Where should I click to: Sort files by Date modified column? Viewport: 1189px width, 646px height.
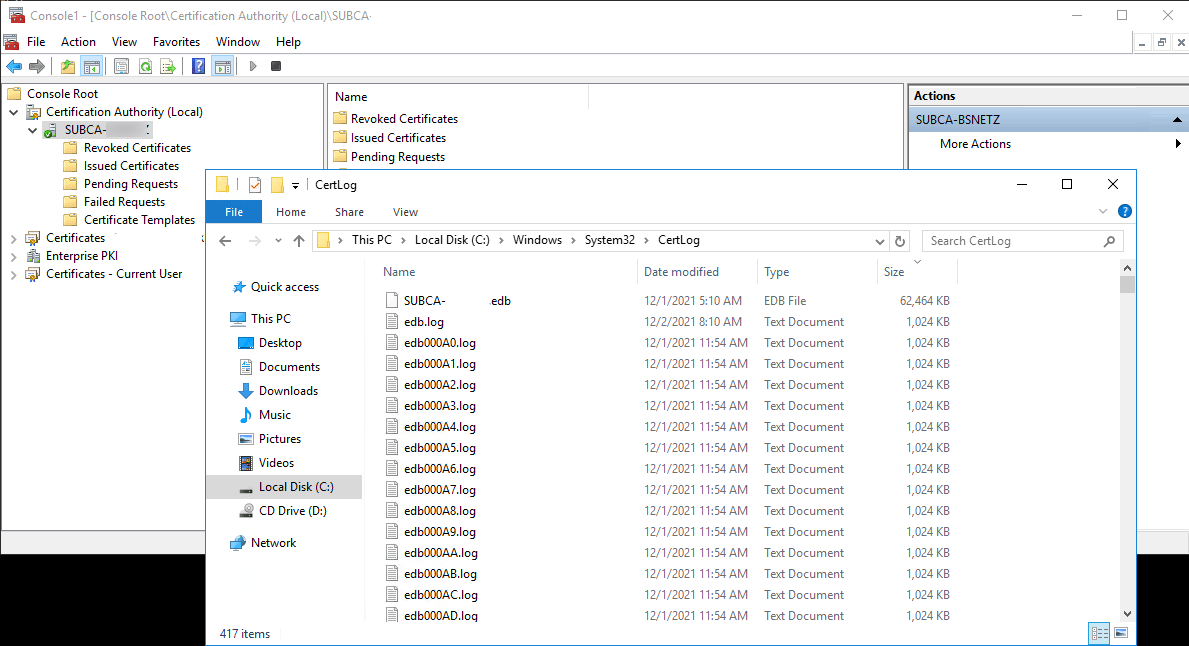[681, 272]
